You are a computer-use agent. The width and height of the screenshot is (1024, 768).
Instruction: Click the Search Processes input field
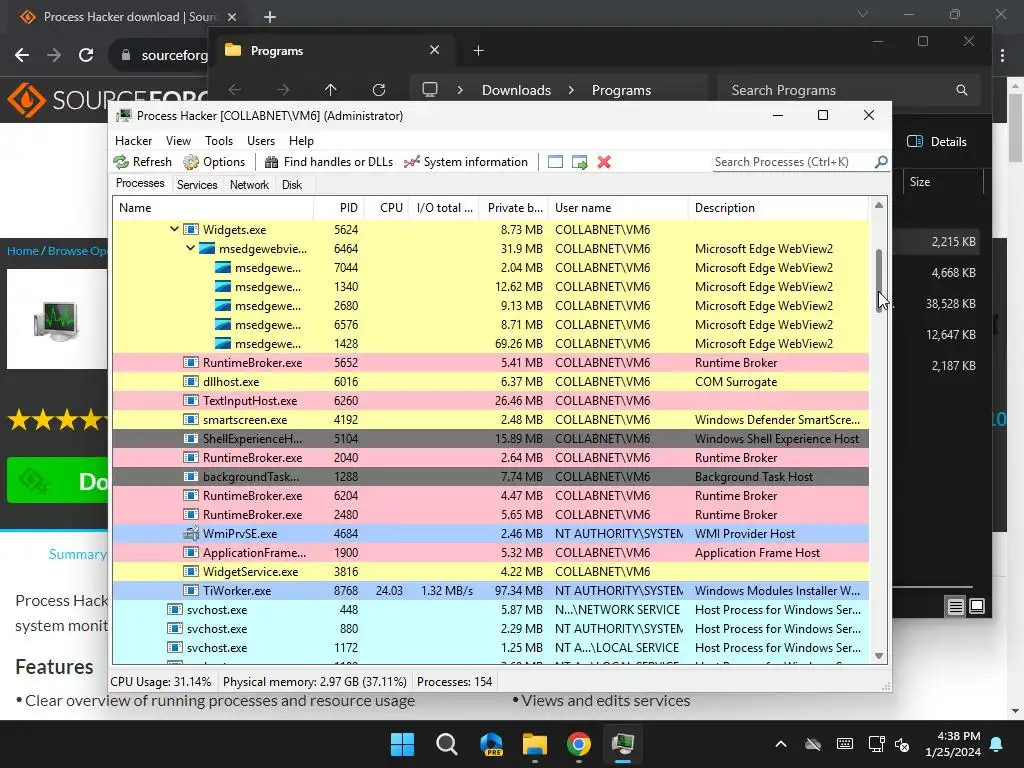pyautogui.click(x=793, y=162)
